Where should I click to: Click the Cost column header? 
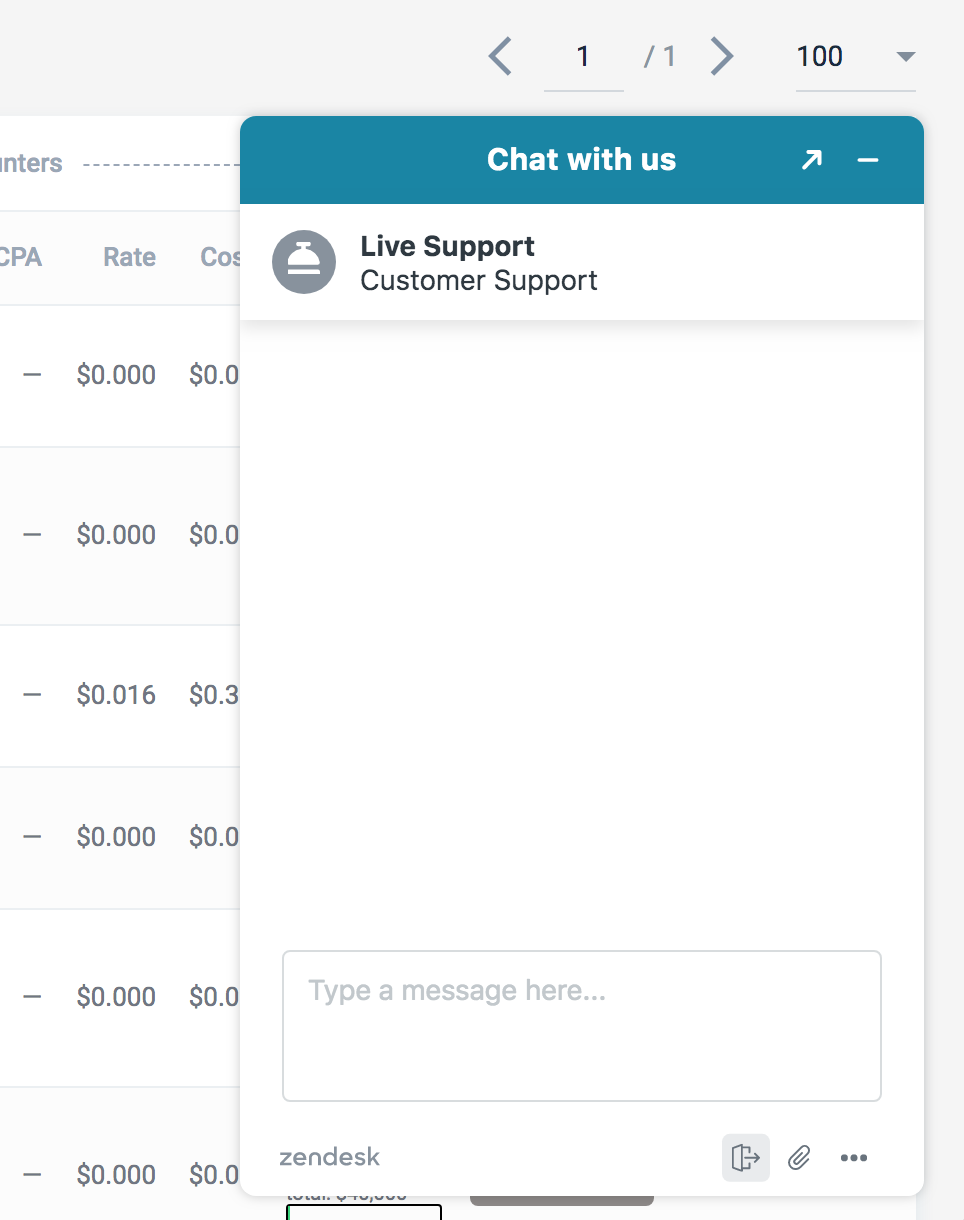click(x=220, y=257)
